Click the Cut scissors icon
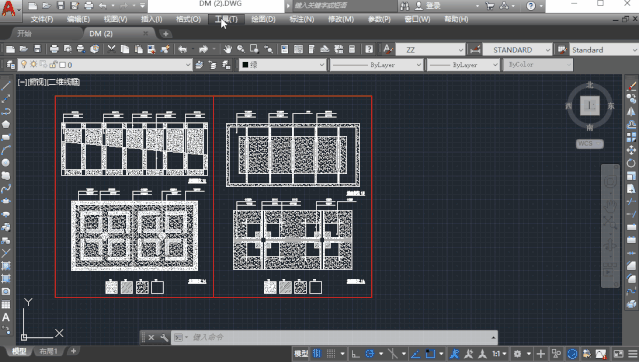 [111, 49]
